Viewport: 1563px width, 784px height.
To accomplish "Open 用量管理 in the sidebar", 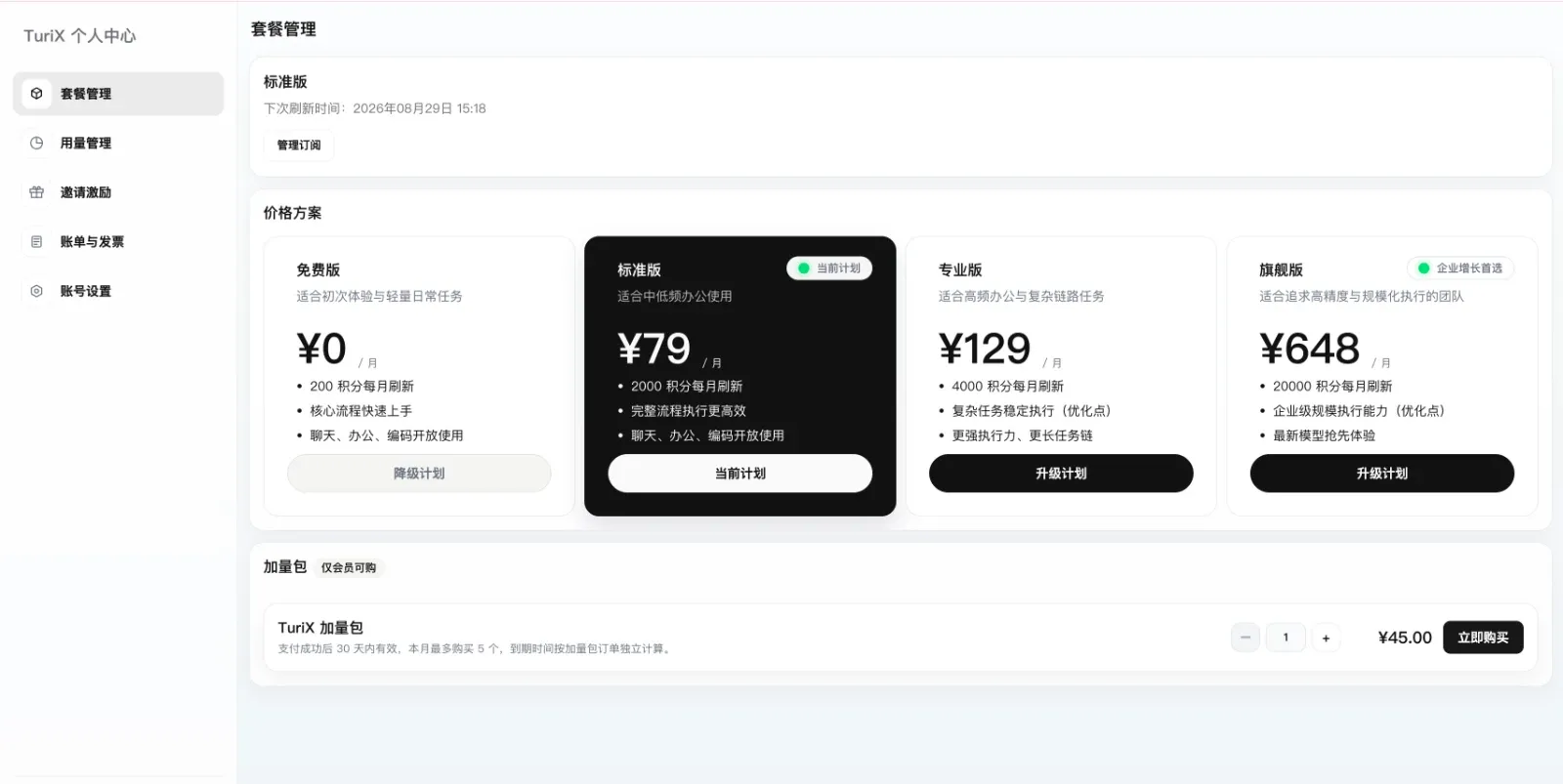I will click(118, 143).
